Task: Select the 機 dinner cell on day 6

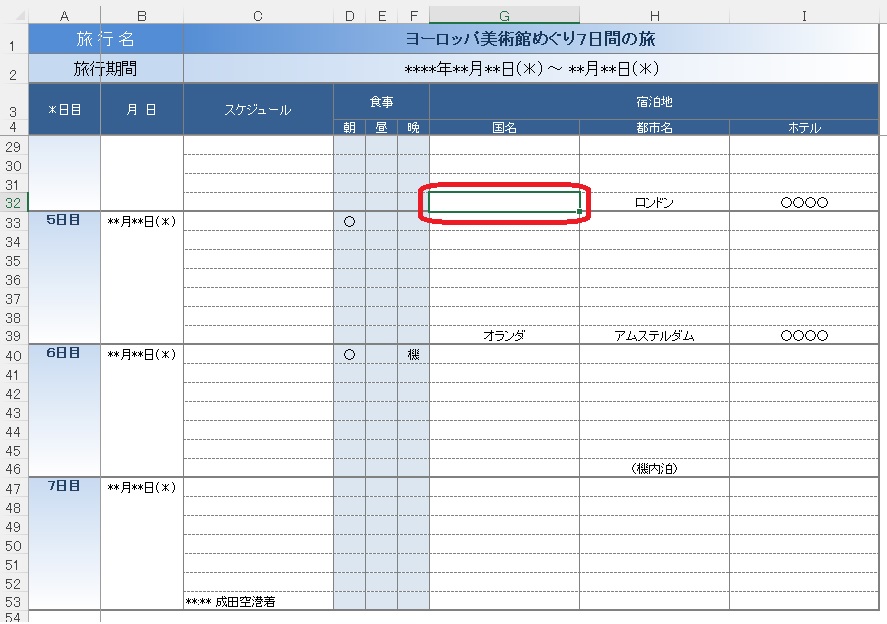Action: [x=413, y=354]
